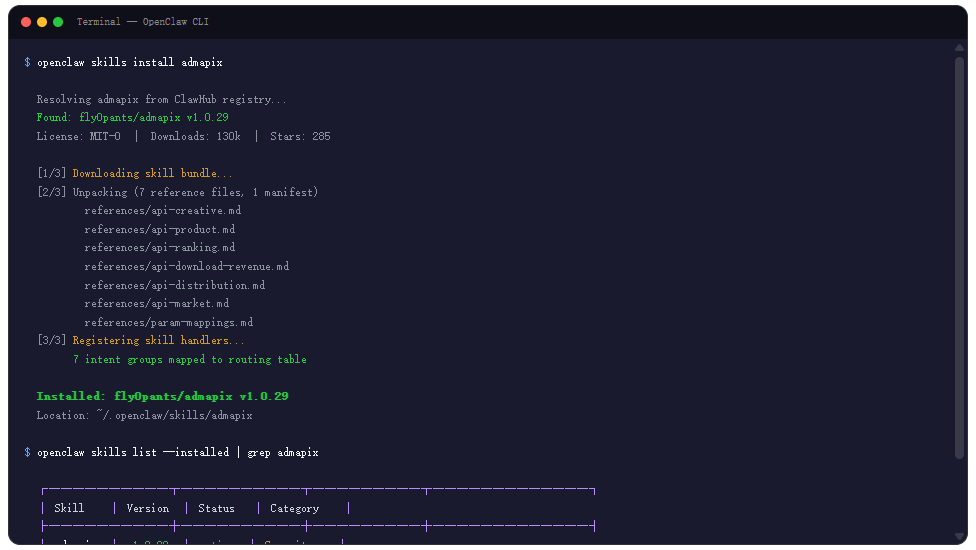Click the 'Skill' table header
976x550 pixels.
tap(69, 508)
